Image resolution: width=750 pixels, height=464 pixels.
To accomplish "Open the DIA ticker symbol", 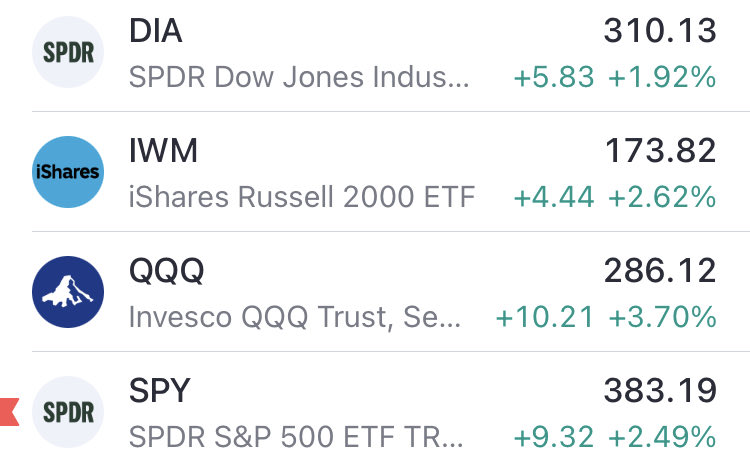I will [158, 31].
